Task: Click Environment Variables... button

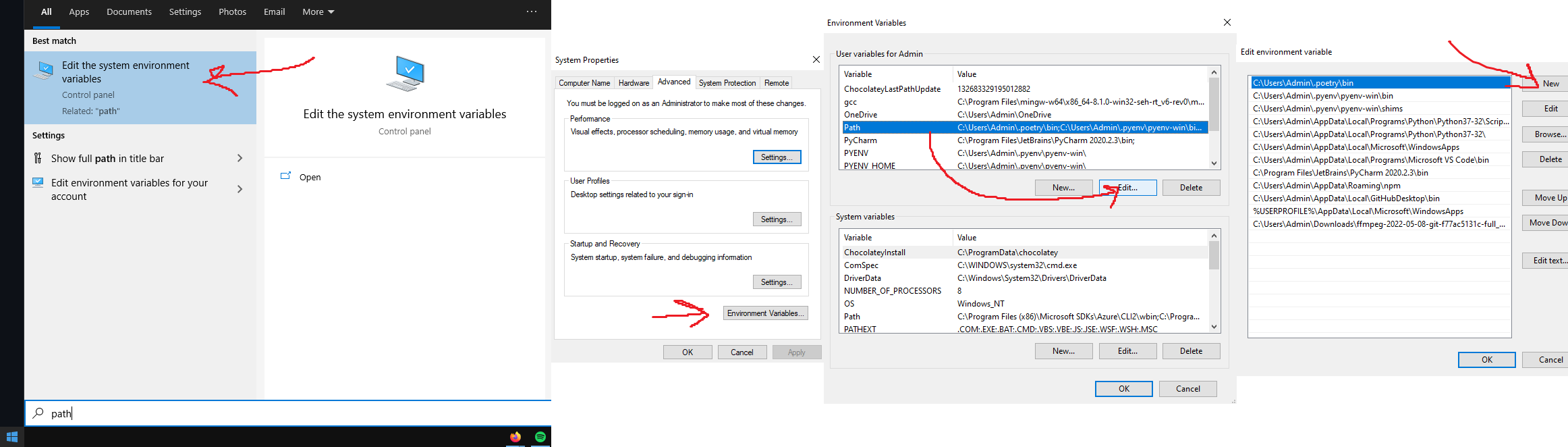Action: (x=765, y=313)
